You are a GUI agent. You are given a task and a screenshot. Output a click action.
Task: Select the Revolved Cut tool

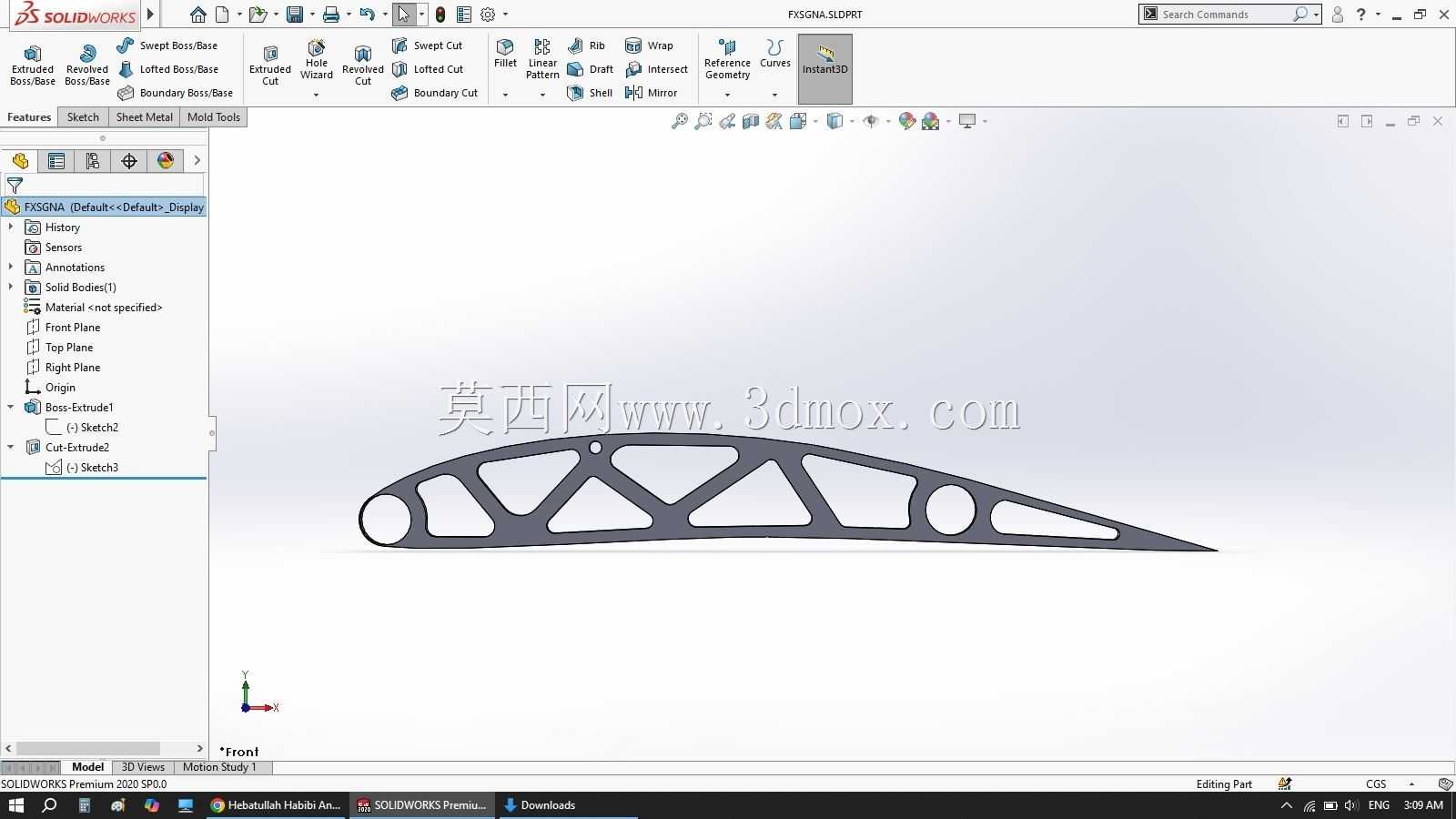click(x=363, y=66)
